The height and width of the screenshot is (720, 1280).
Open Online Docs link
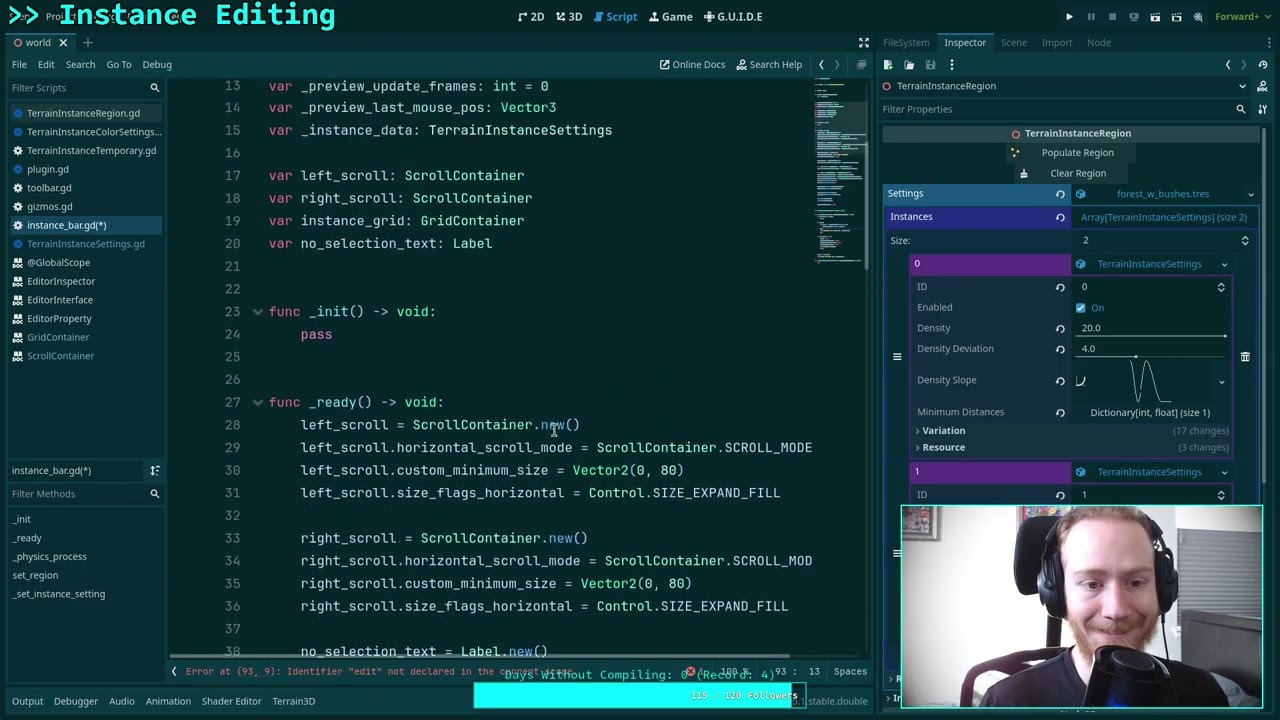[692, 65]
